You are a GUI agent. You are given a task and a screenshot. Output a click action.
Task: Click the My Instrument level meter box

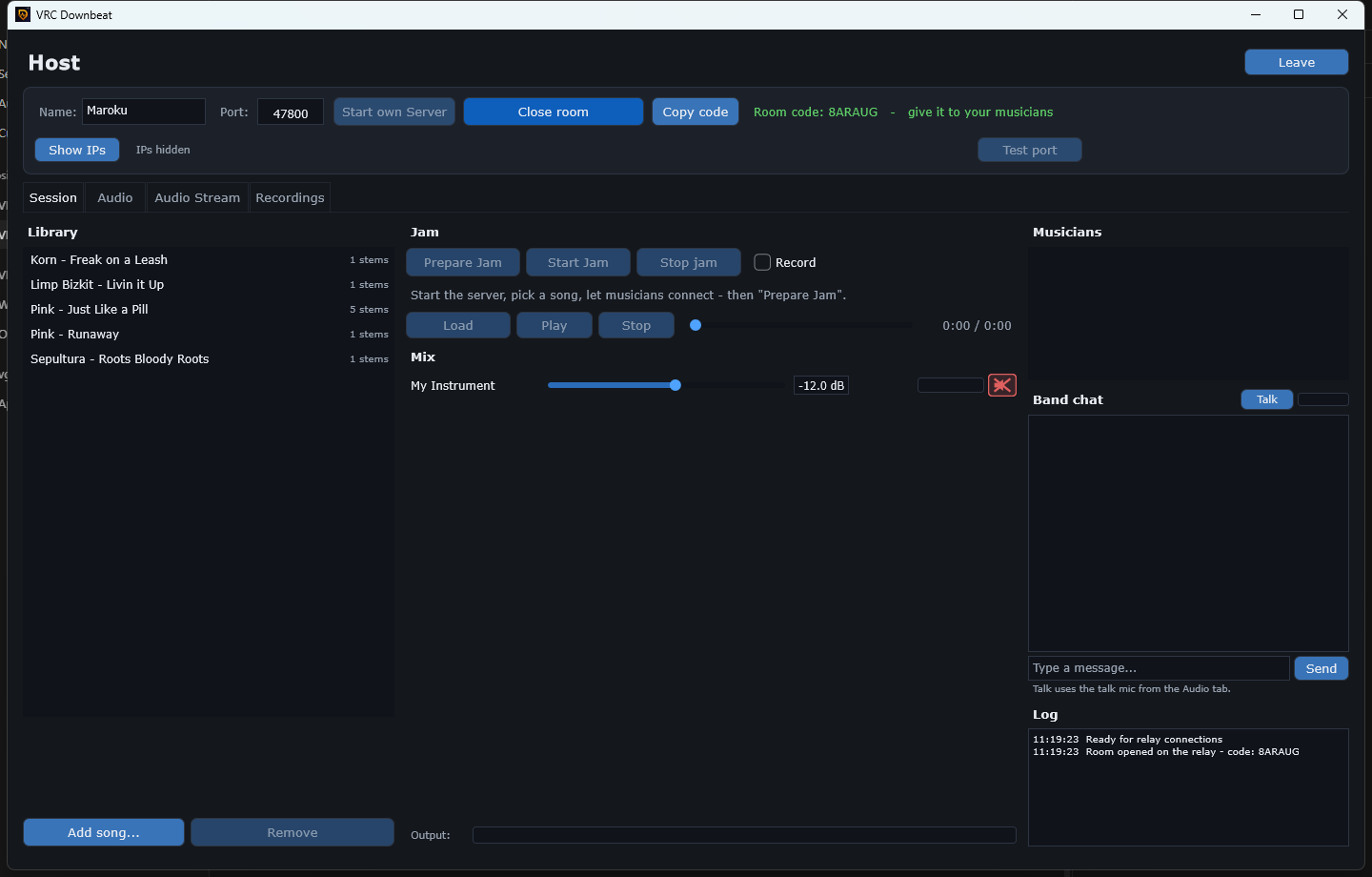[950, 385]
